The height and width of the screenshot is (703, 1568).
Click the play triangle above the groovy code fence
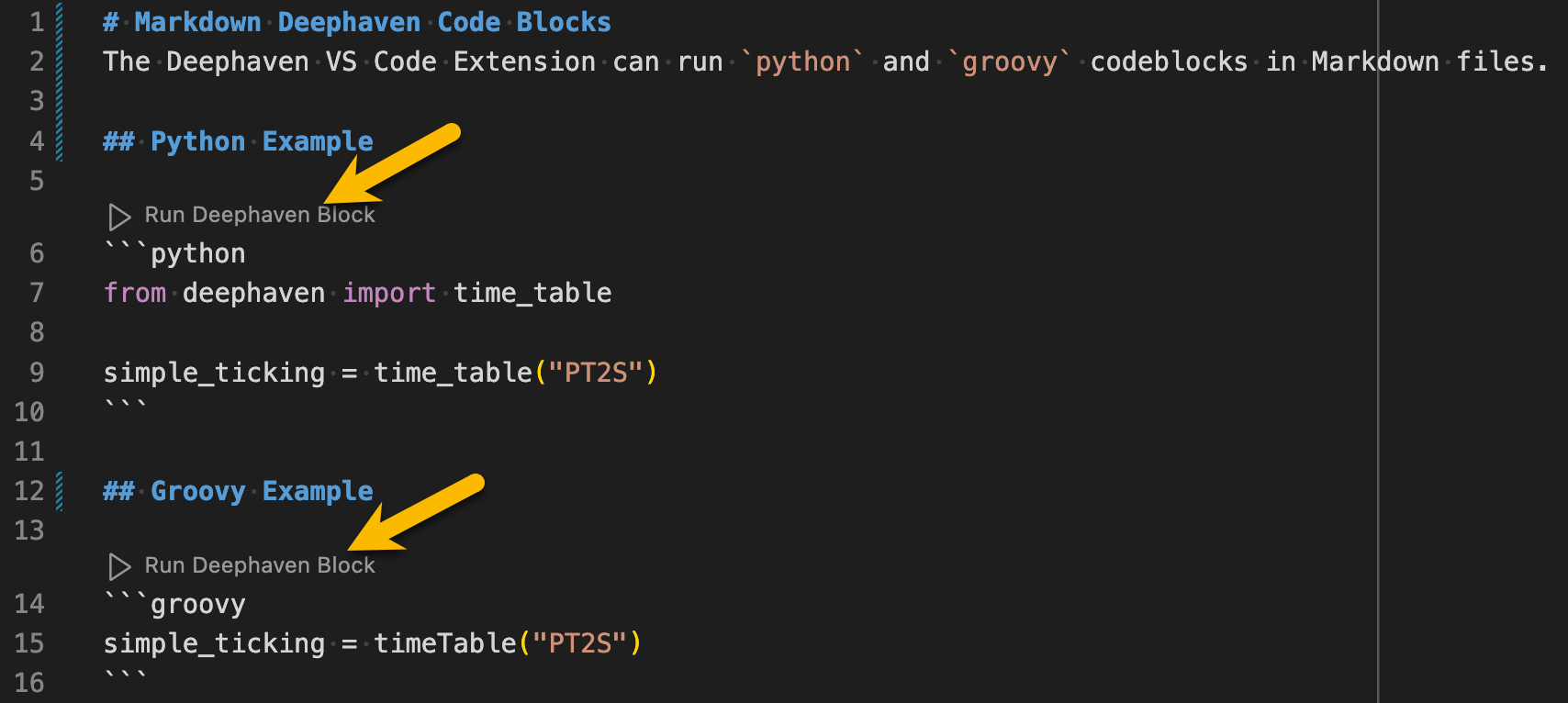118,568
